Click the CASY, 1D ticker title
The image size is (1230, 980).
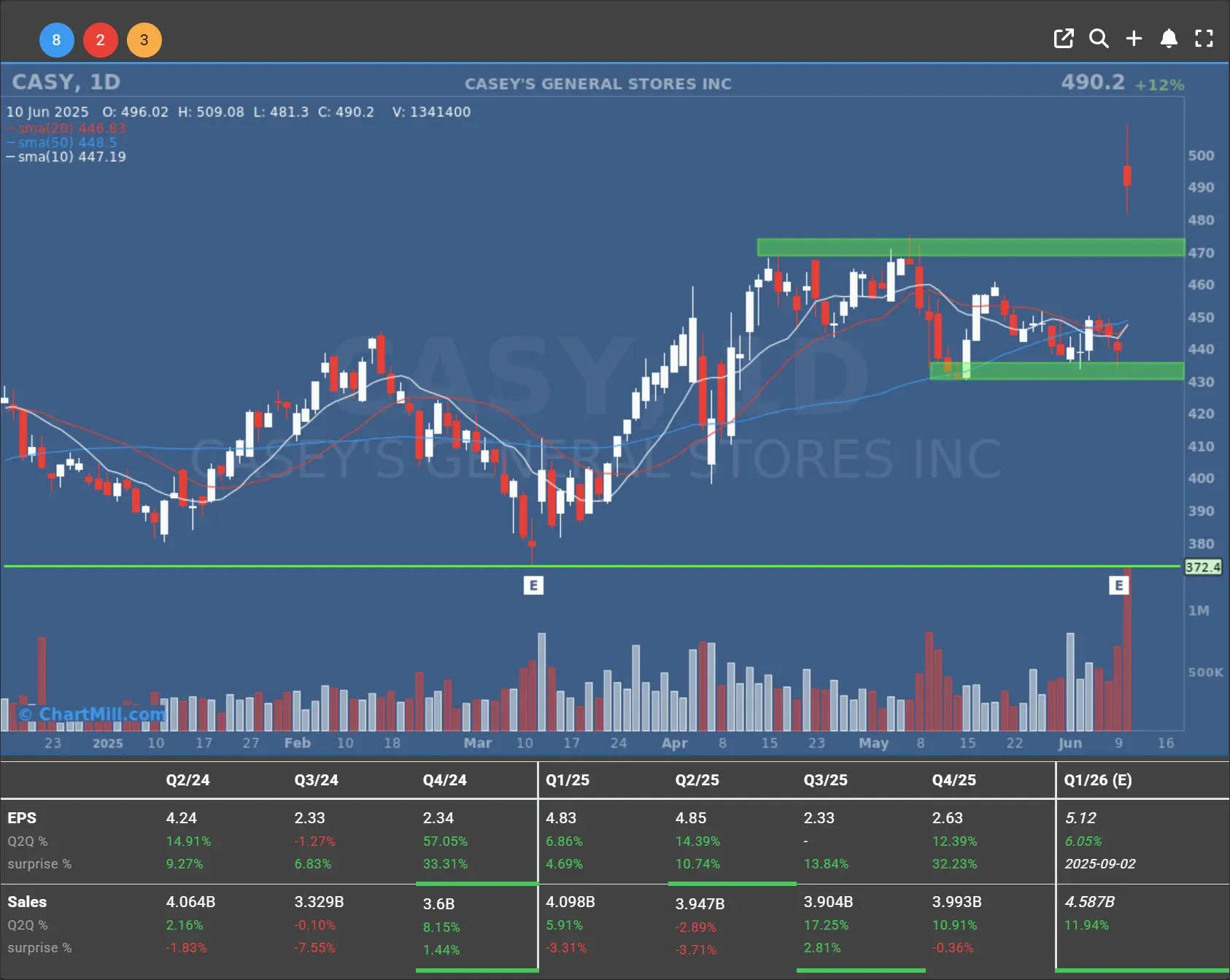66,82
